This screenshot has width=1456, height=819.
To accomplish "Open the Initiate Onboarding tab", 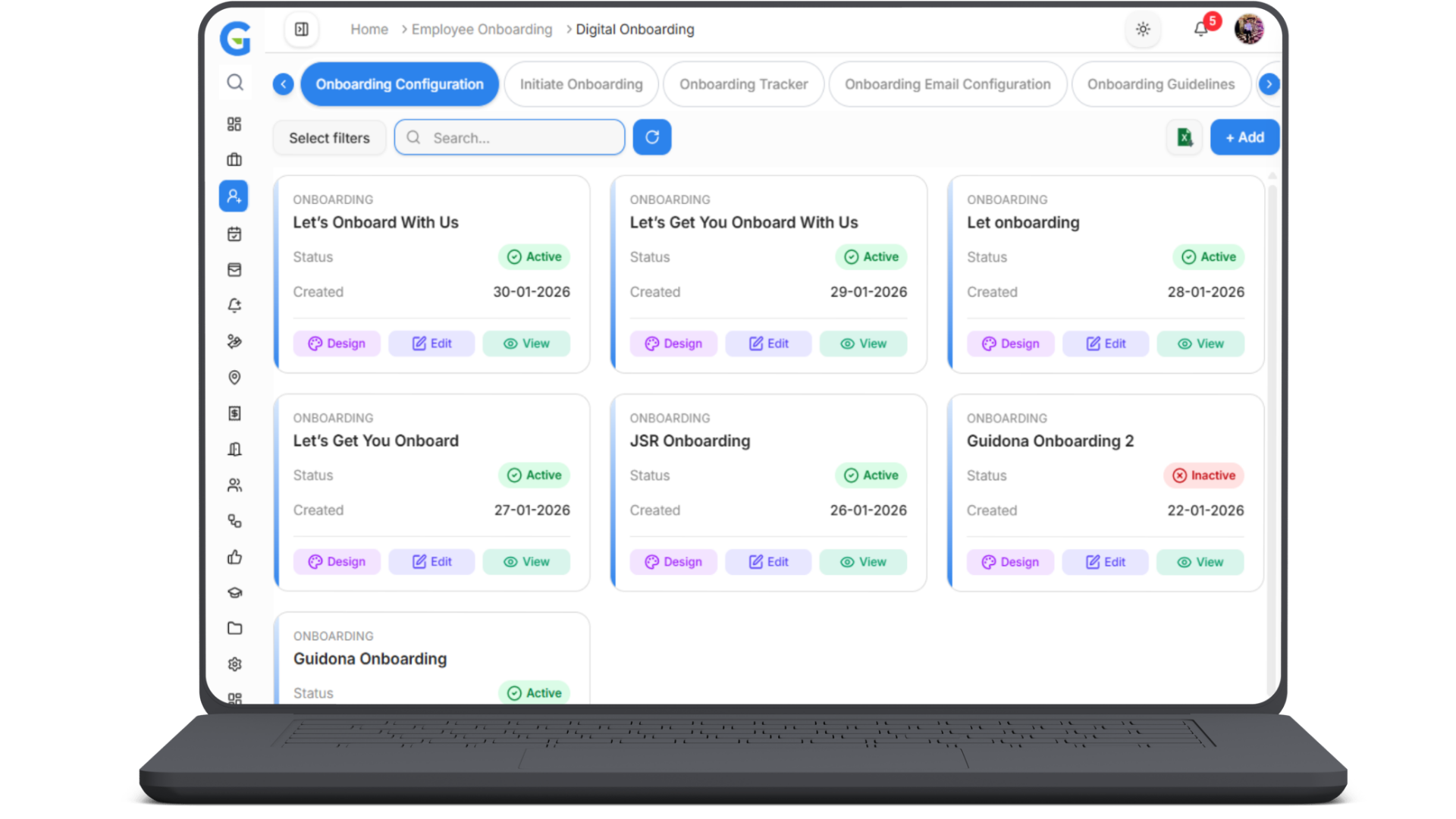I will (x=581, y=84).
